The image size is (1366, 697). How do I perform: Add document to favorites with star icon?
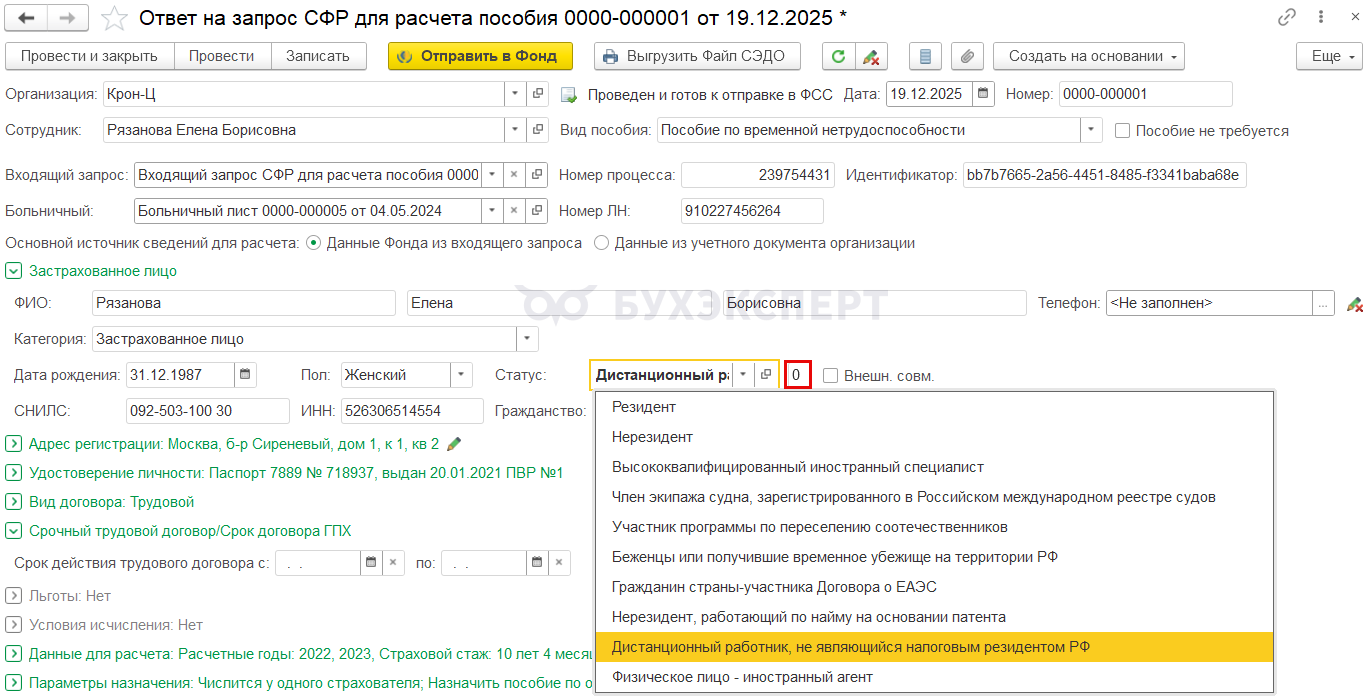click(115, 18)
